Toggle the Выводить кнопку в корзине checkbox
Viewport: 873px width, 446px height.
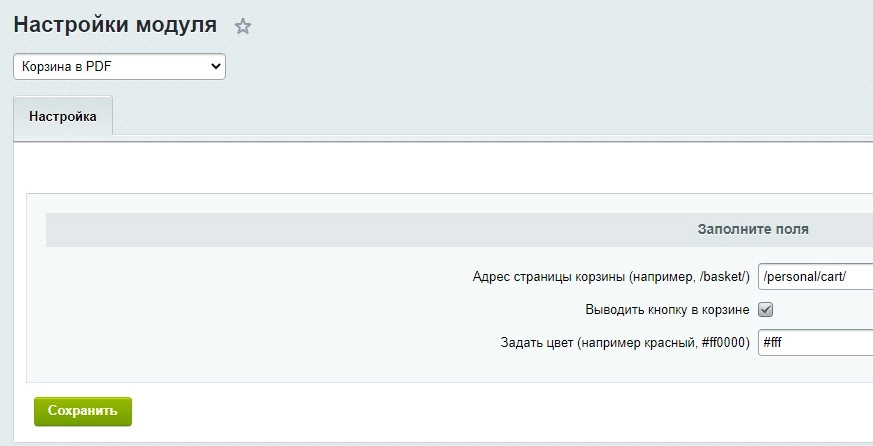coord(766,310)
